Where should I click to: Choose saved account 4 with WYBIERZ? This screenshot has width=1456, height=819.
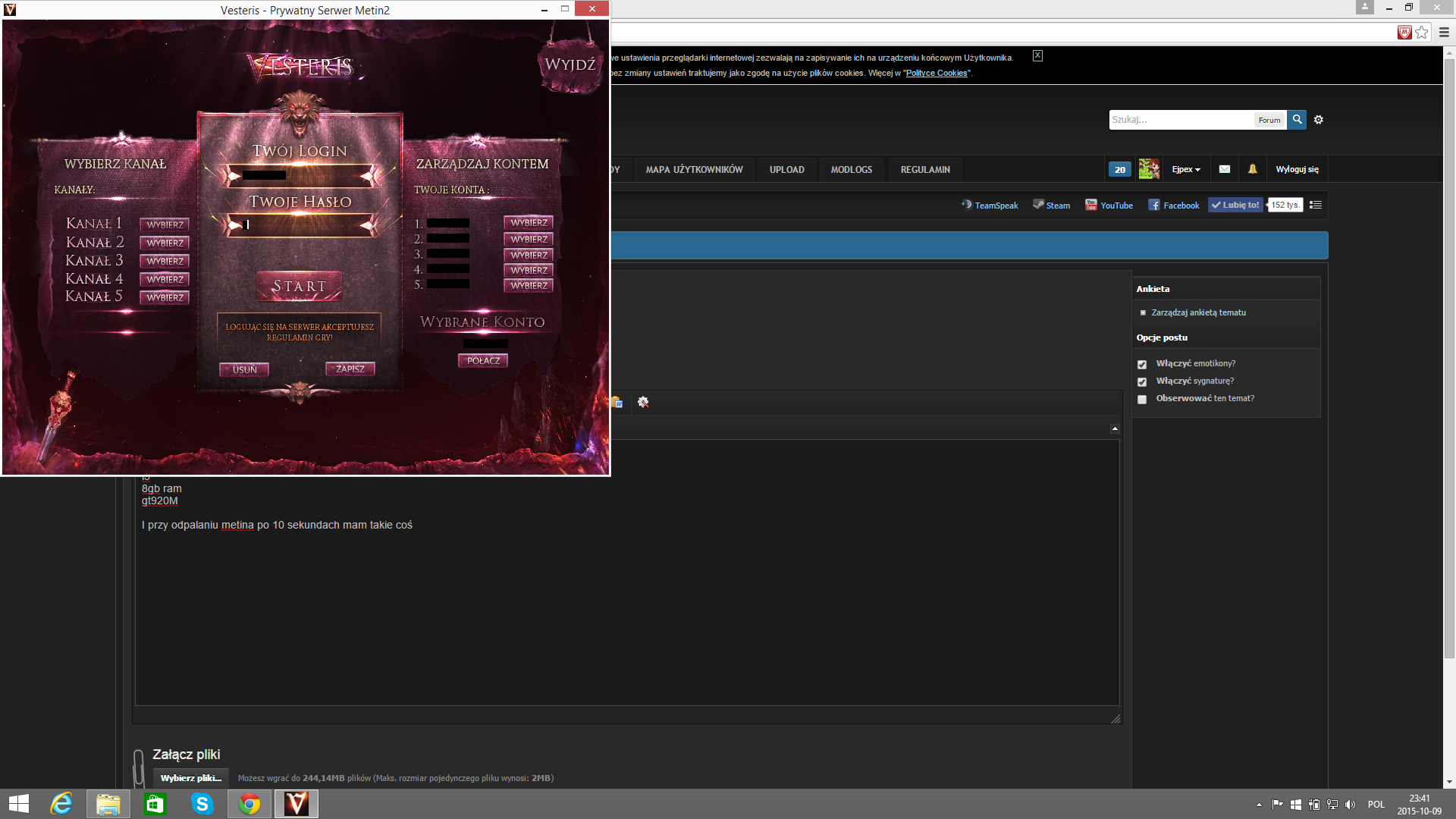click(x=529, y=270)
